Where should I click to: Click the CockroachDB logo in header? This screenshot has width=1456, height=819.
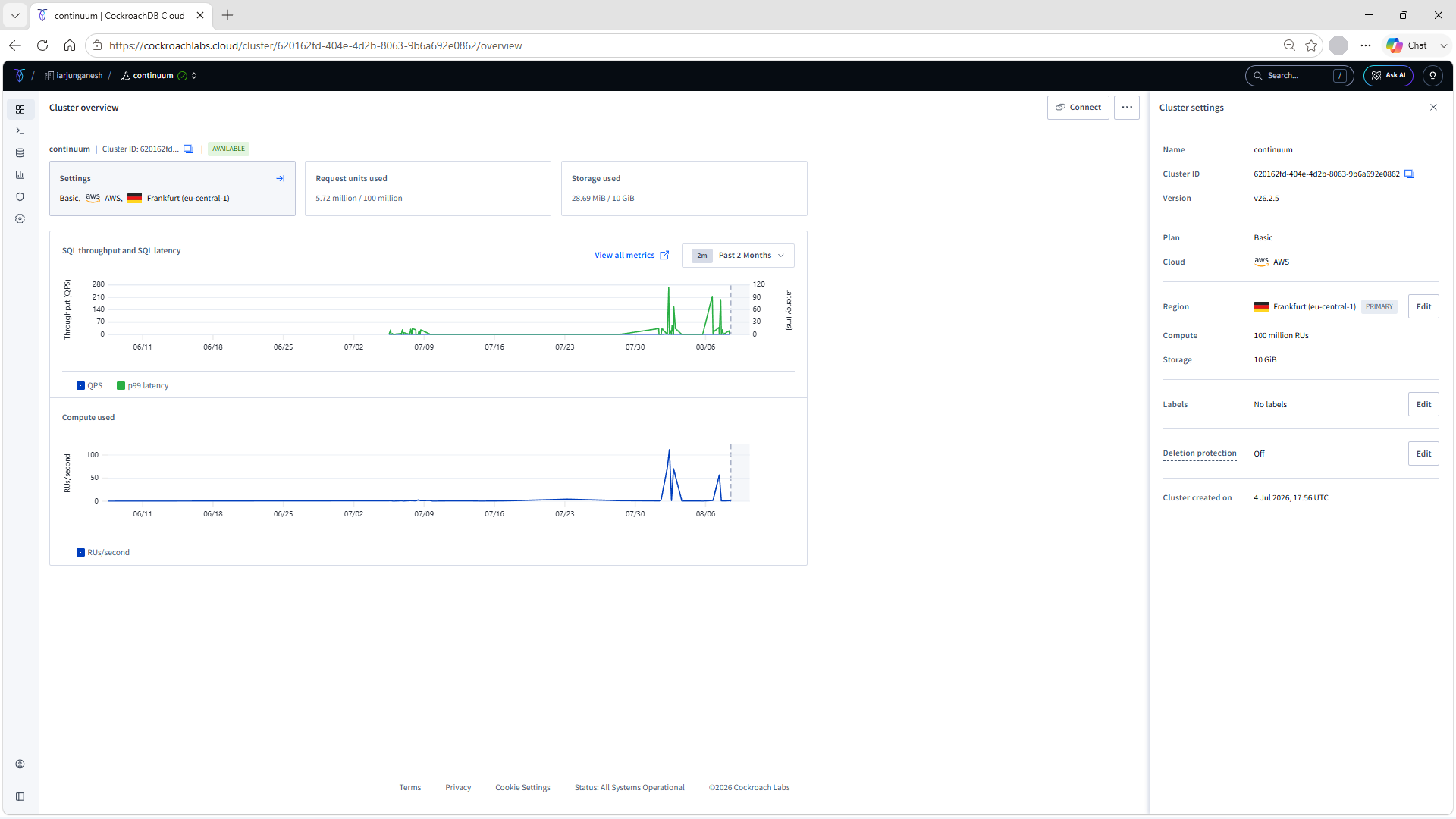(x=20, y=76)
